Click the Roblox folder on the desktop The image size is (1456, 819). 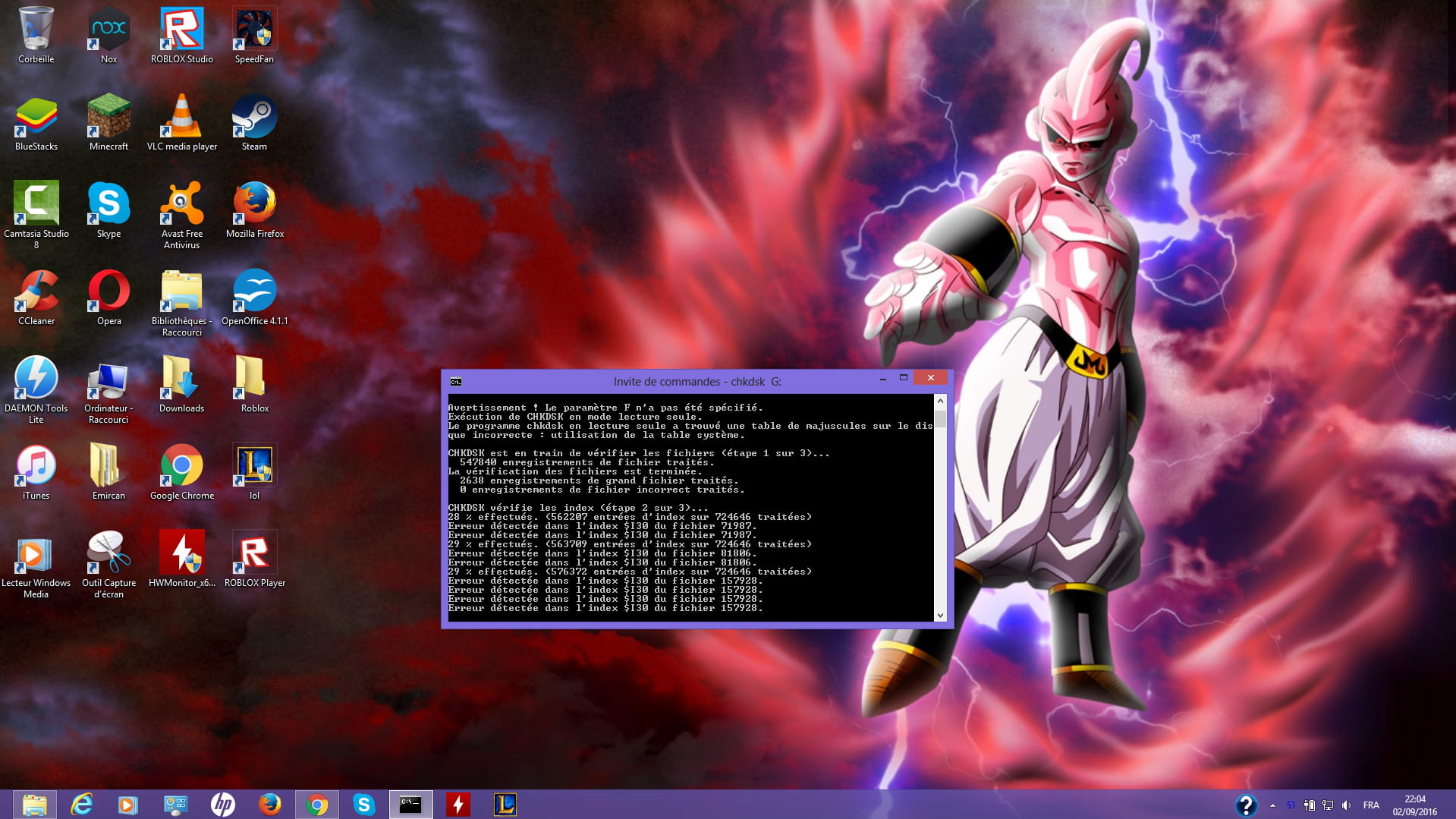pos(254,384)
